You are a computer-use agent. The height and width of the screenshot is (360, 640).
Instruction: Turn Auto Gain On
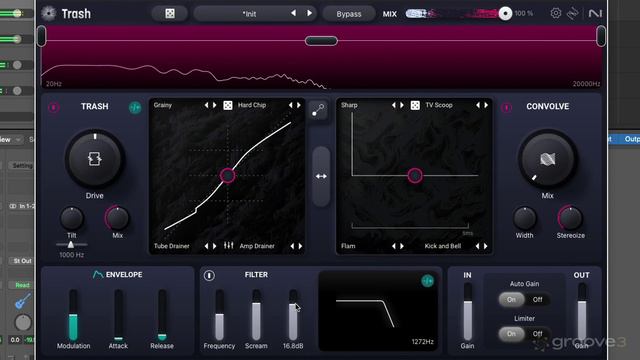pyautogui.click(x=511, y=300)
